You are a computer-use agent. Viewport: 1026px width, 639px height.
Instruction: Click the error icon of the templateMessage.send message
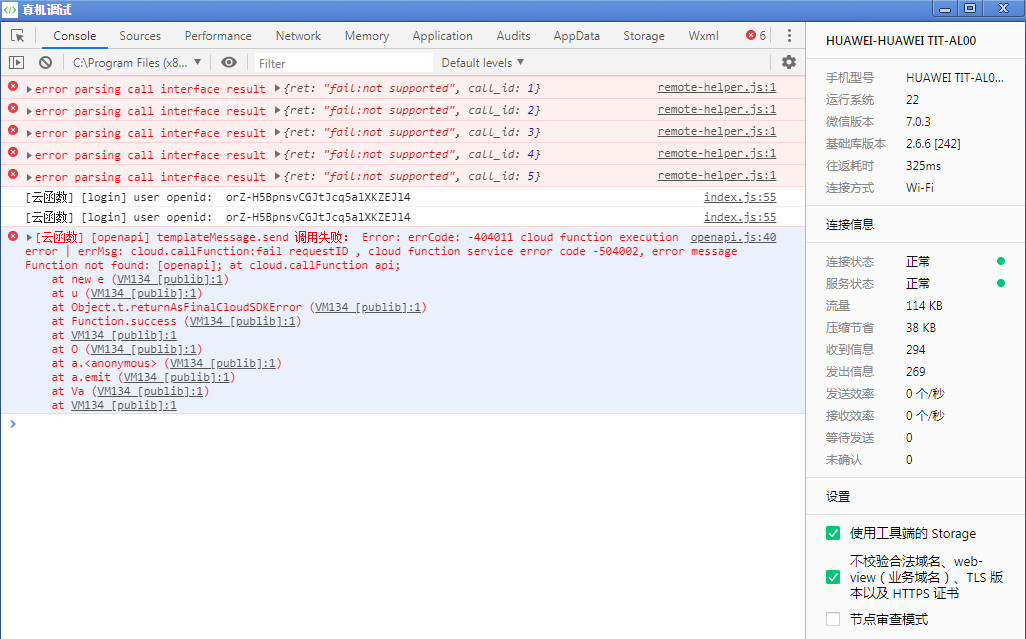coord(13,237)
